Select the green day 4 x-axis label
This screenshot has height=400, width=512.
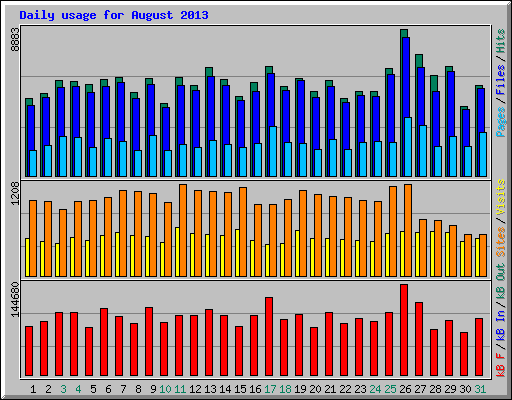pyautogui.click(x=78, y=389)
